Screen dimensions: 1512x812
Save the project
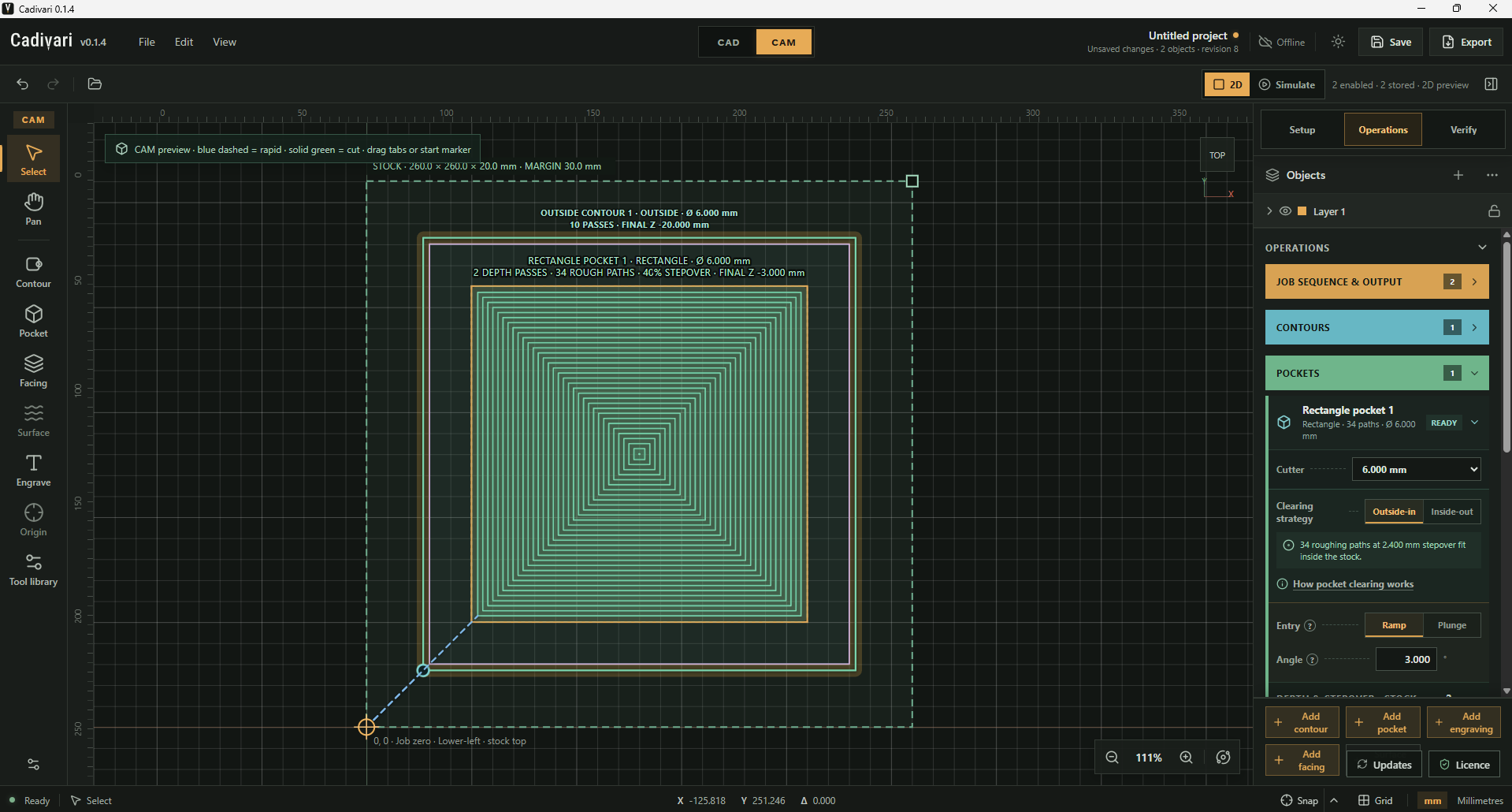[x=1391, y=42]
